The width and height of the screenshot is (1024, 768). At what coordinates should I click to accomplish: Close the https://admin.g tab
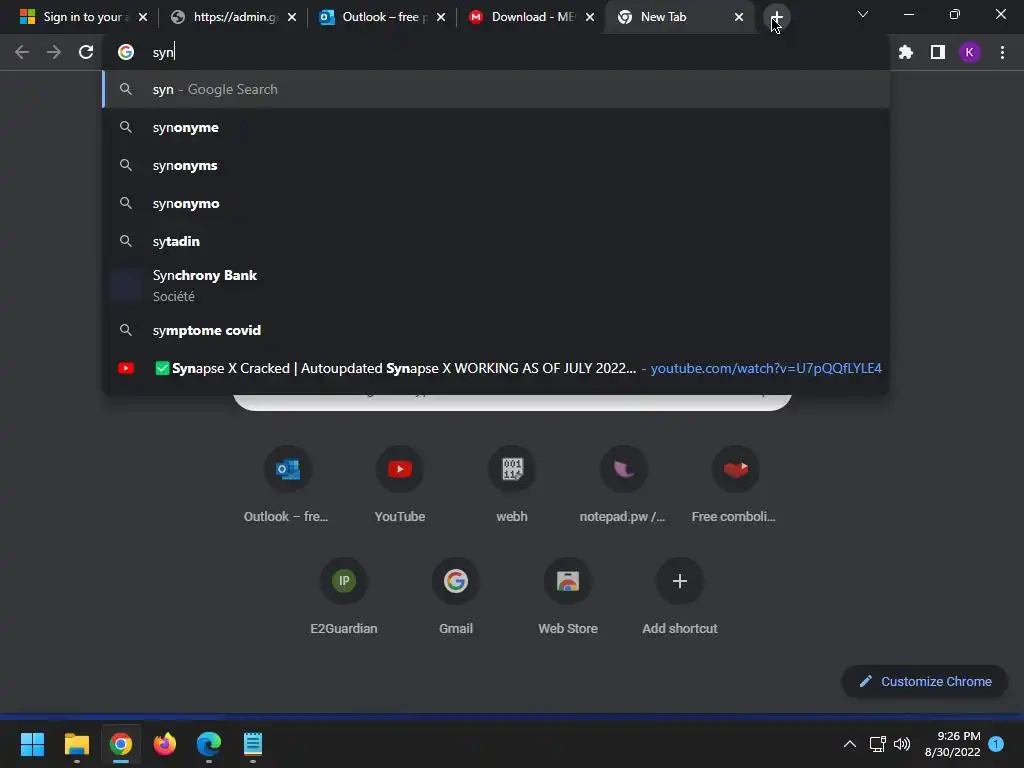[292, 17]
